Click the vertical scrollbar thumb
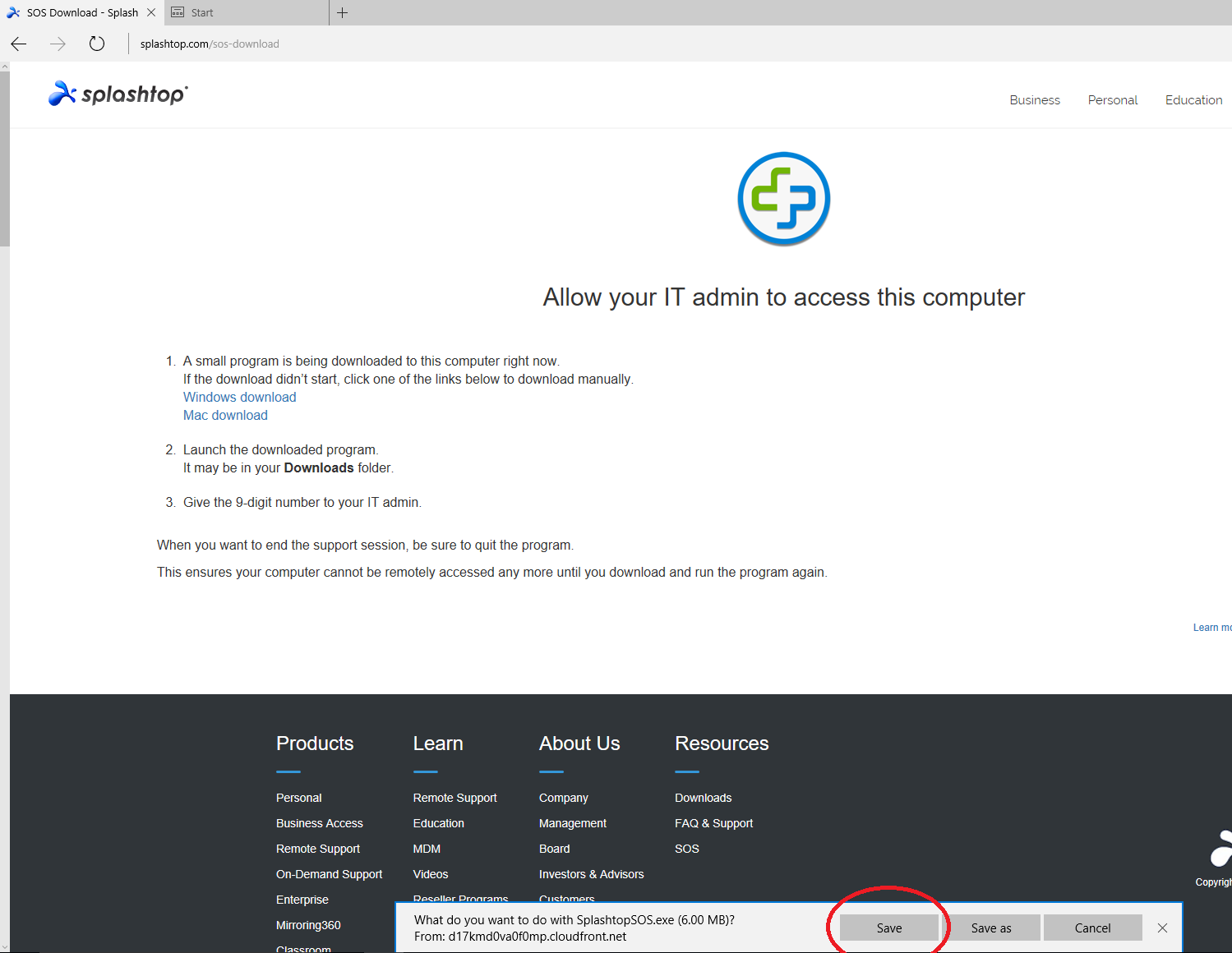 (5, 159)
